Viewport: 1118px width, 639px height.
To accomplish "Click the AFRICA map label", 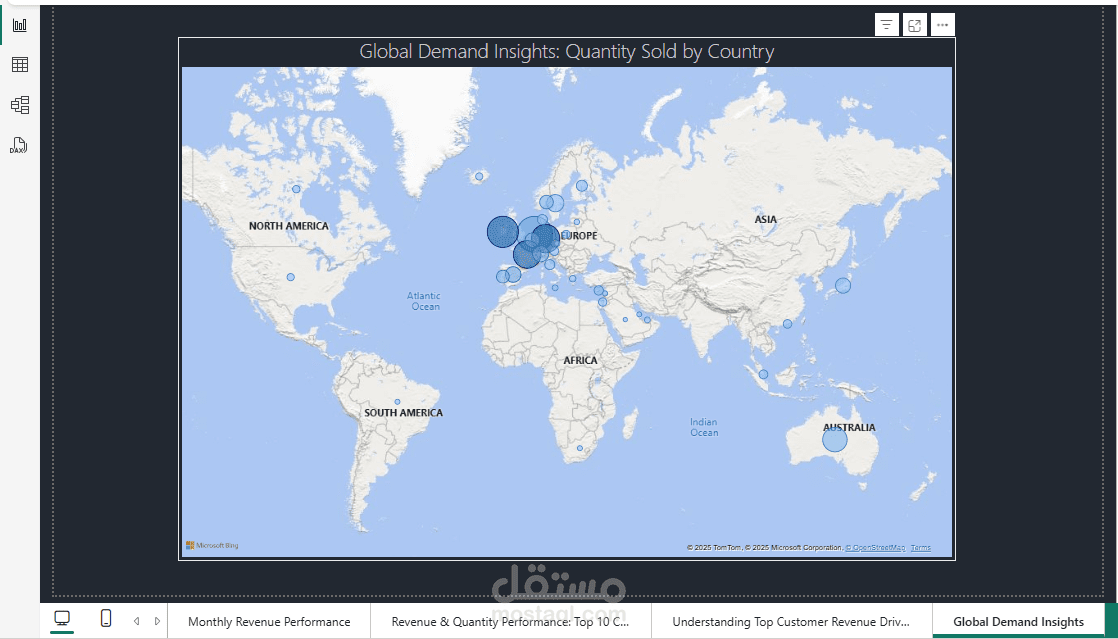I will coord(580,360).
